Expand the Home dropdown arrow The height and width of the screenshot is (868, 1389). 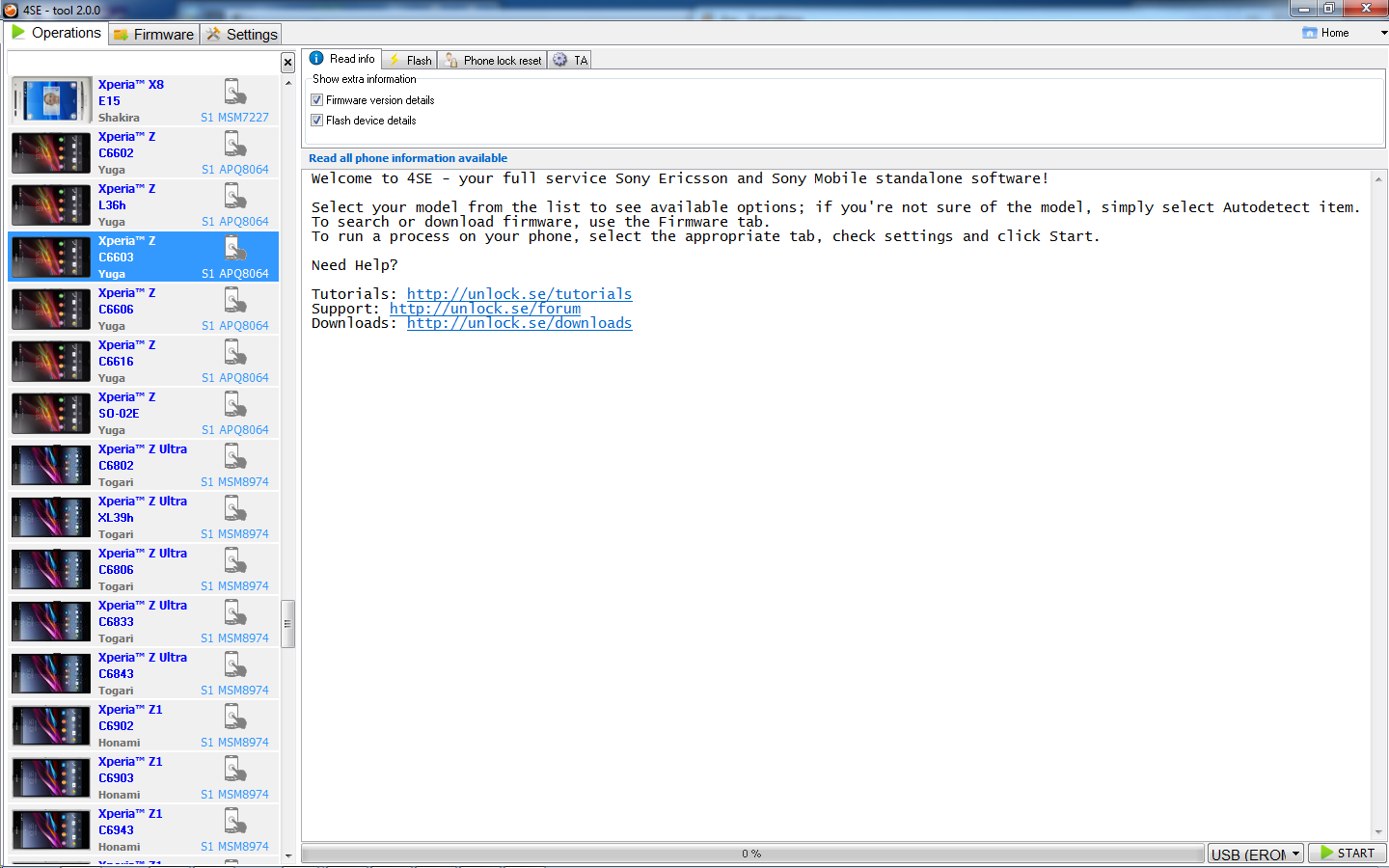tap(1384, 33)
